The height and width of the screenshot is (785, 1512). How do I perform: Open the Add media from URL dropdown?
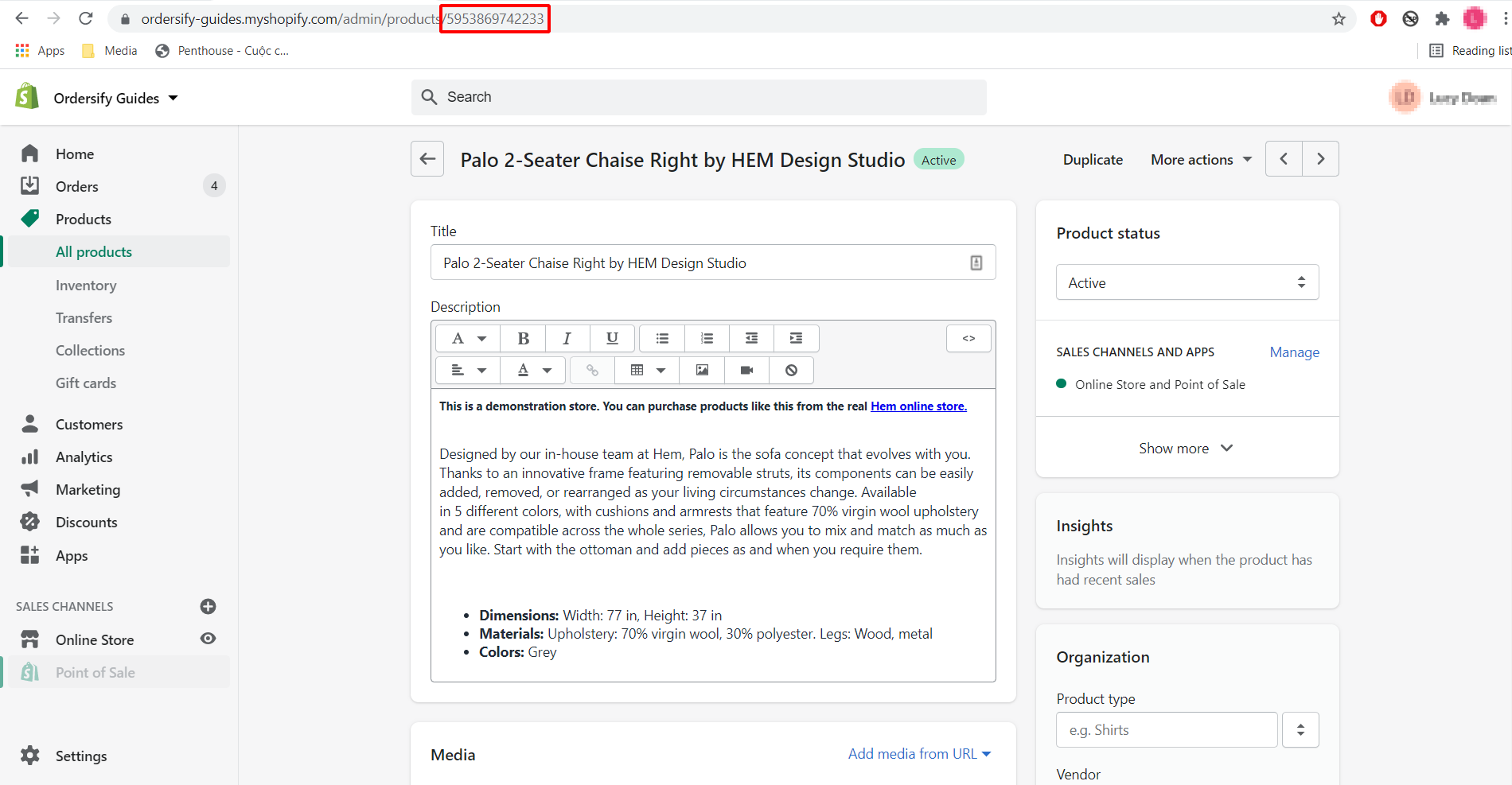919,753
